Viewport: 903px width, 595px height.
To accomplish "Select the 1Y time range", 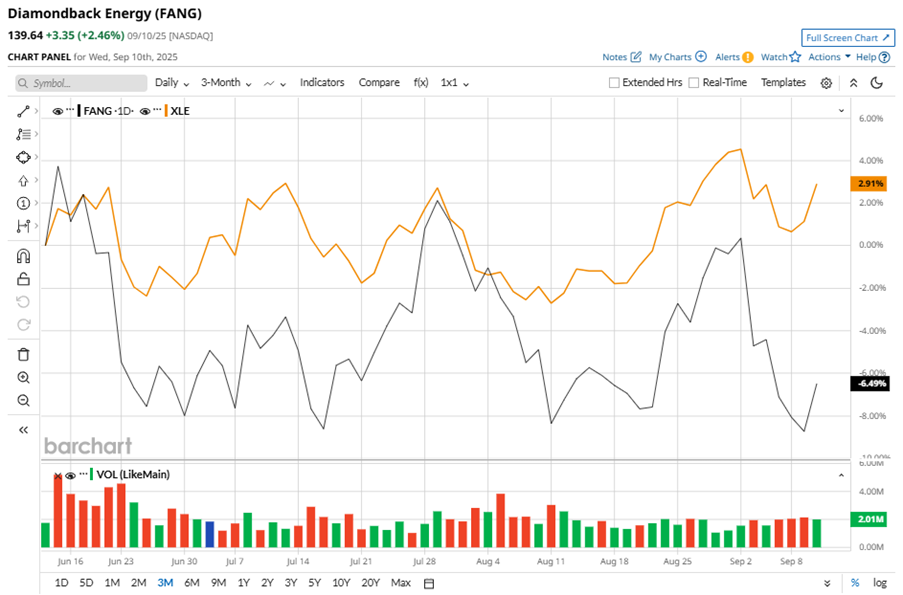I will coord(244,583).
